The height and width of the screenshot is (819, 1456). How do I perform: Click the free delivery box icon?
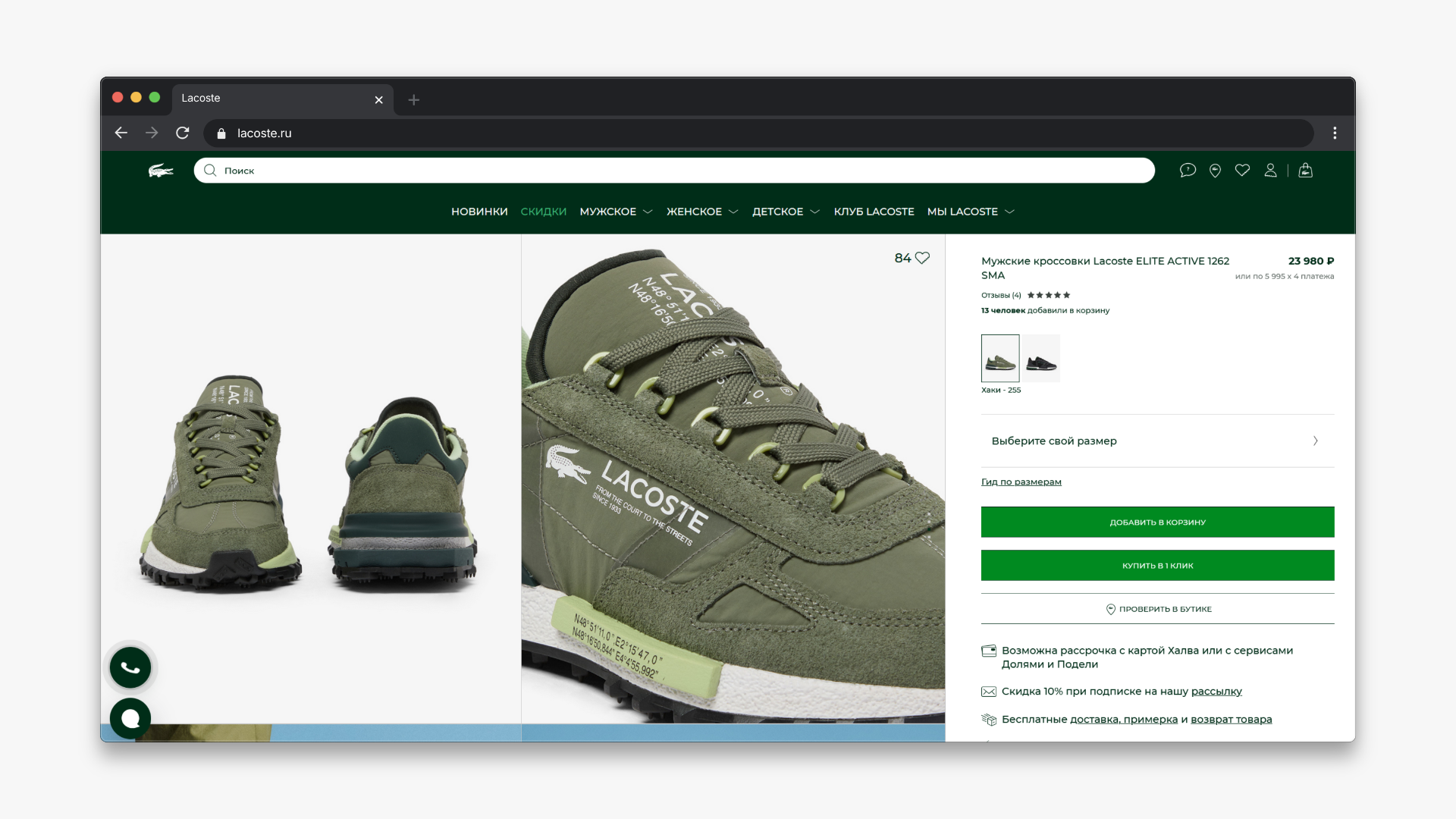[989, 720]
